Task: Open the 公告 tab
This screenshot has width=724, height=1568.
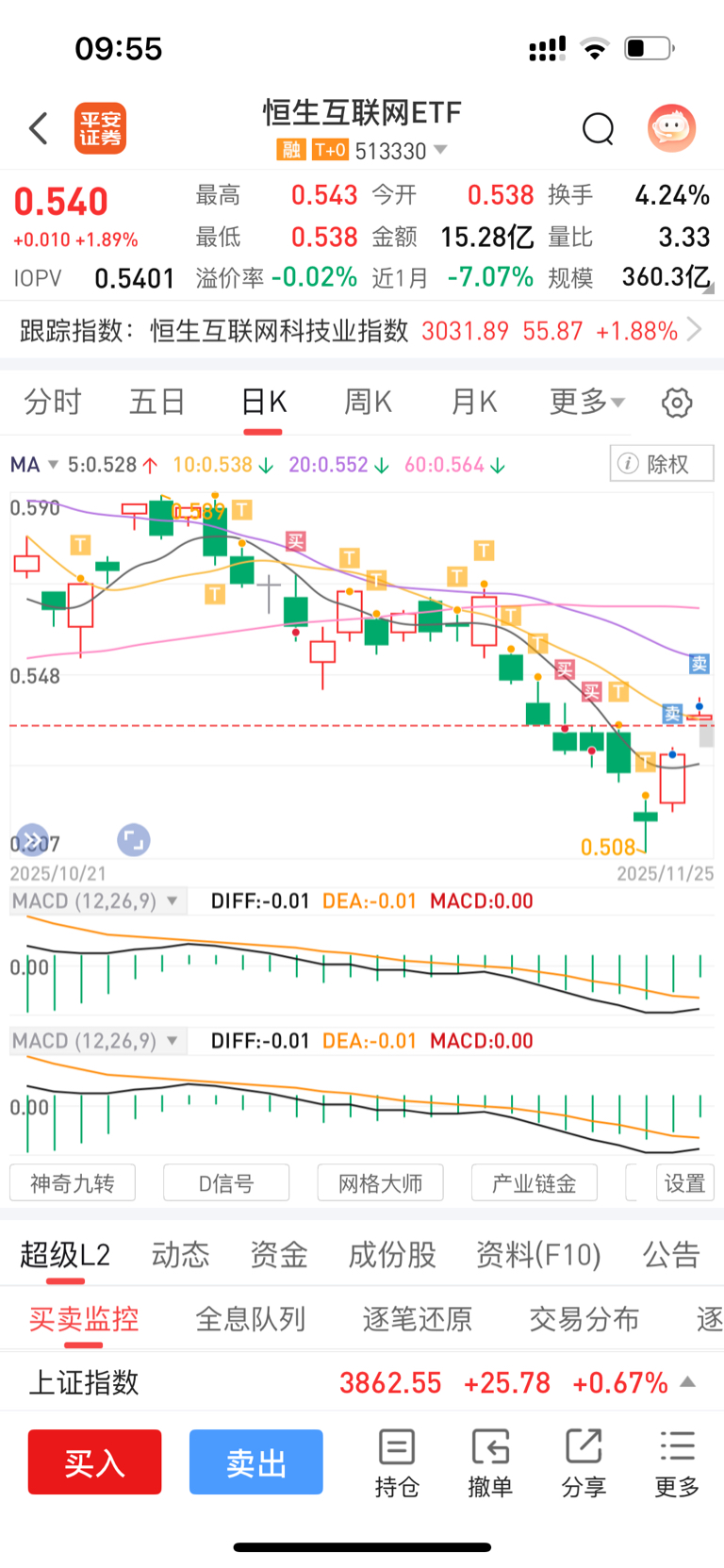Action: click(671, 1255)
